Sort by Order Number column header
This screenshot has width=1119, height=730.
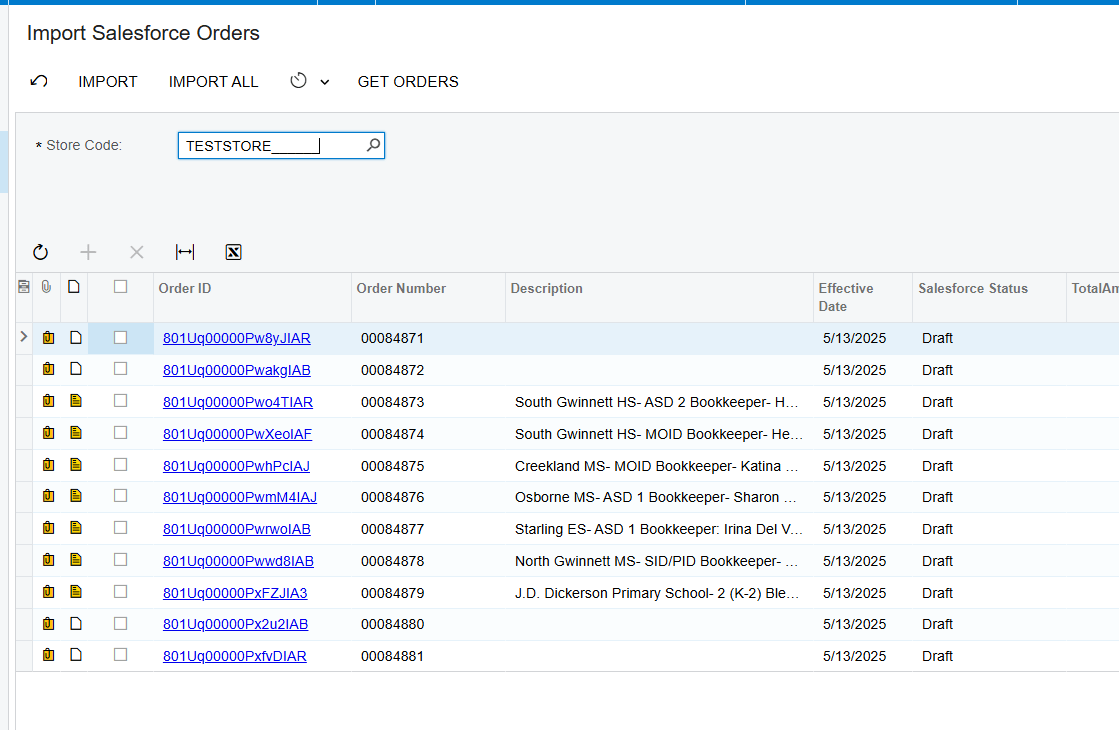point(401,288)
